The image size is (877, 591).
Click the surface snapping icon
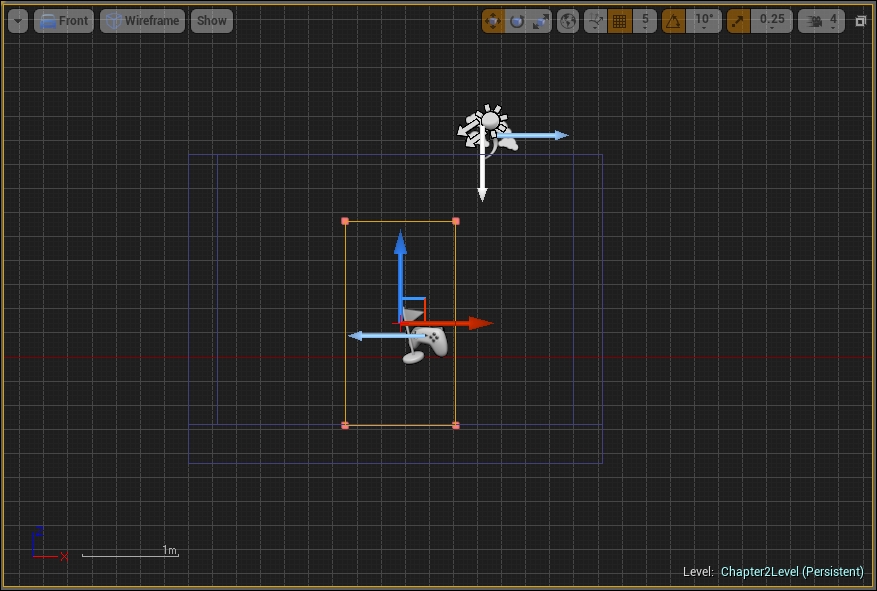(x=595, y=21)
